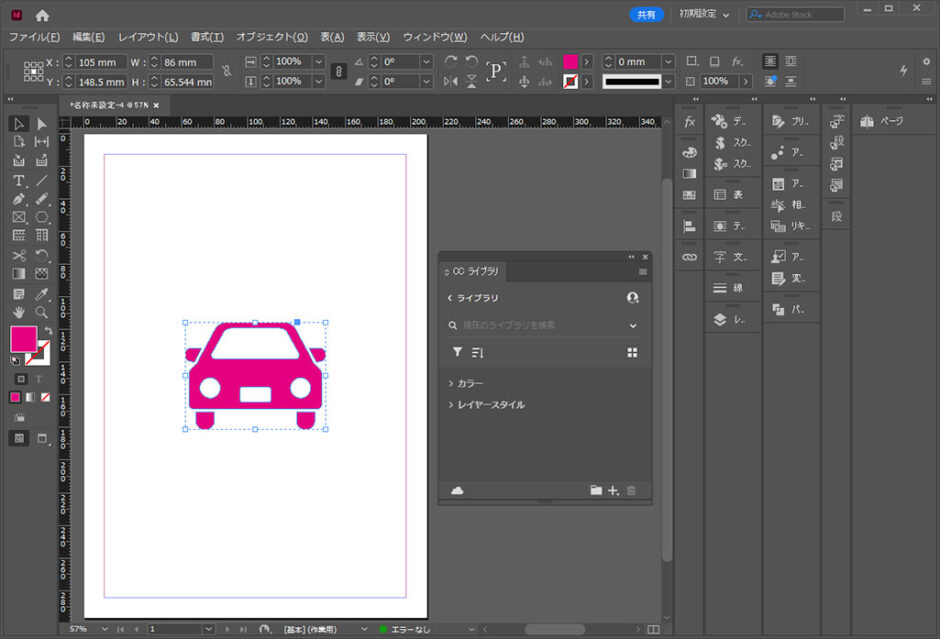Click the large magenta fill swatch in toolbox
Screen dimensions: 940x639
tap(23, 339)
